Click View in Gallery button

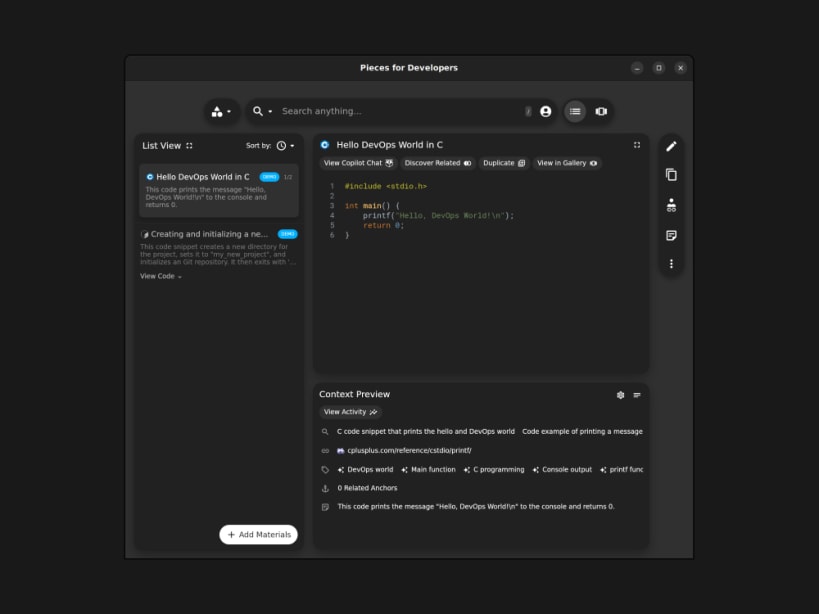click(x=567, y=163)
